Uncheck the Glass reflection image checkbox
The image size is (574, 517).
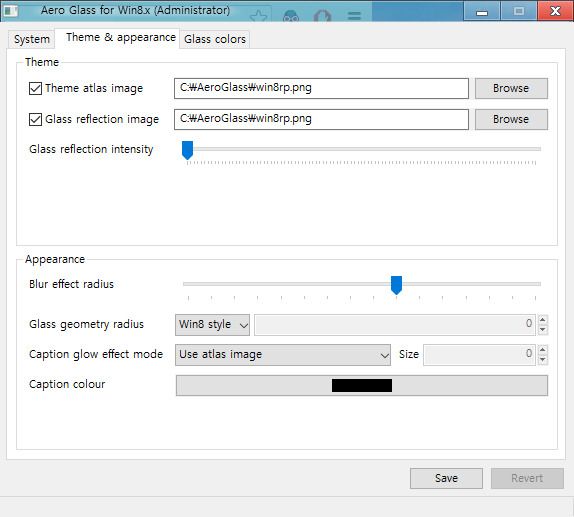point(36,119)
